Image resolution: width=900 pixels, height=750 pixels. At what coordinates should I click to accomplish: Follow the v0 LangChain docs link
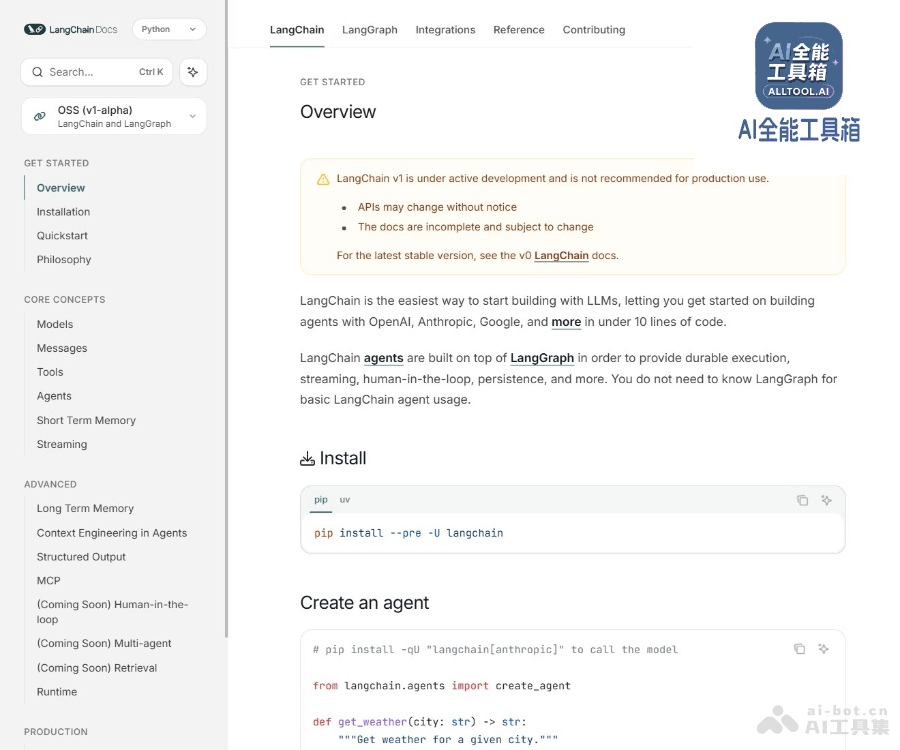[561, 255]
